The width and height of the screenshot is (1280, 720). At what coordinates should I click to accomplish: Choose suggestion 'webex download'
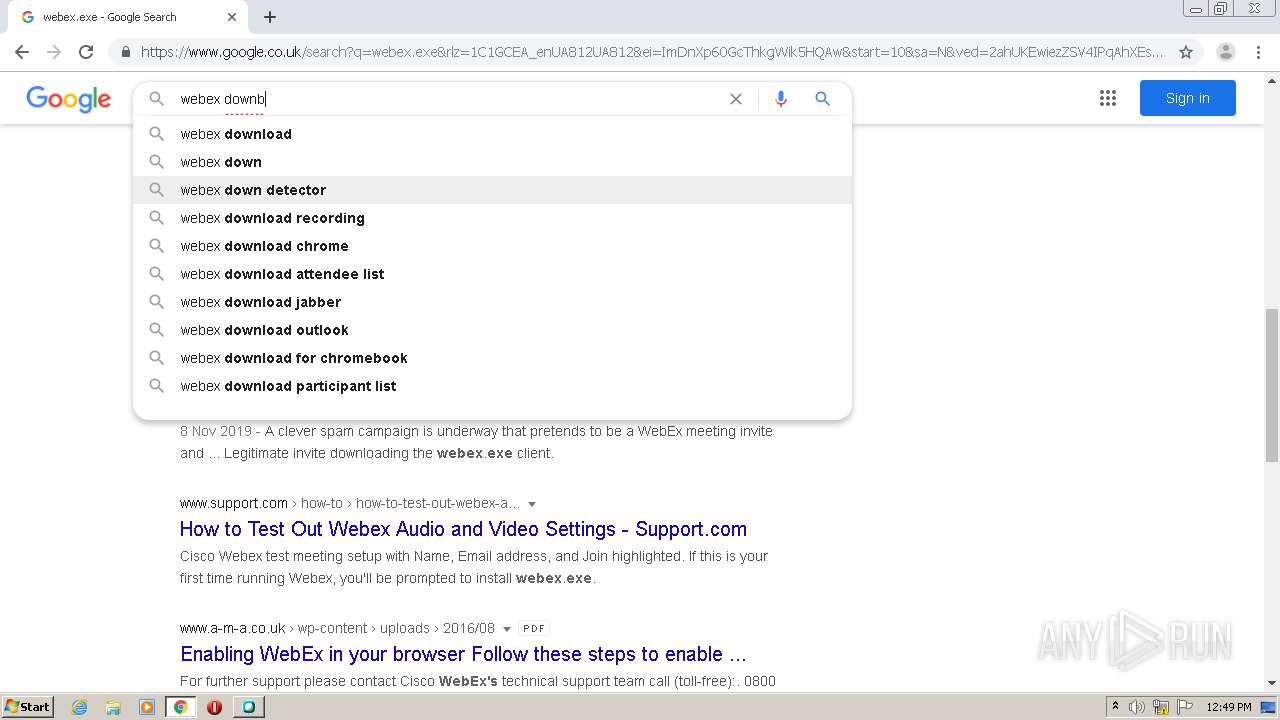pos(492,134)
